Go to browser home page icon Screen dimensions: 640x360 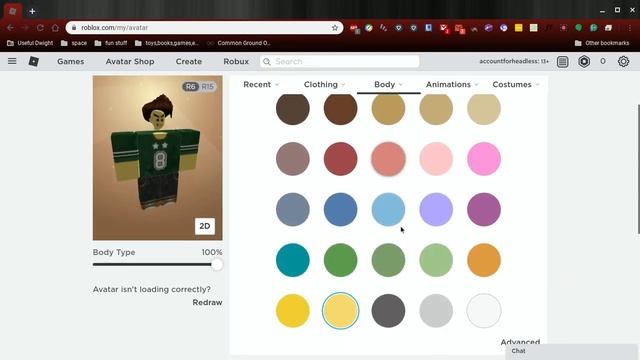[55, 28]
